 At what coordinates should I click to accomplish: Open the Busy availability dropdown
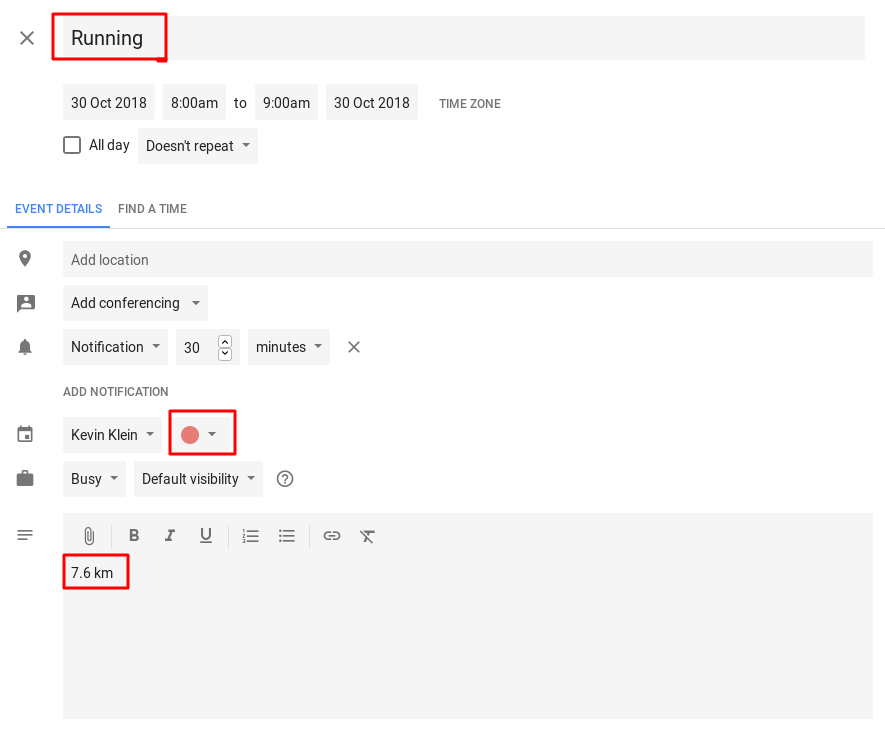coord(94,478)
